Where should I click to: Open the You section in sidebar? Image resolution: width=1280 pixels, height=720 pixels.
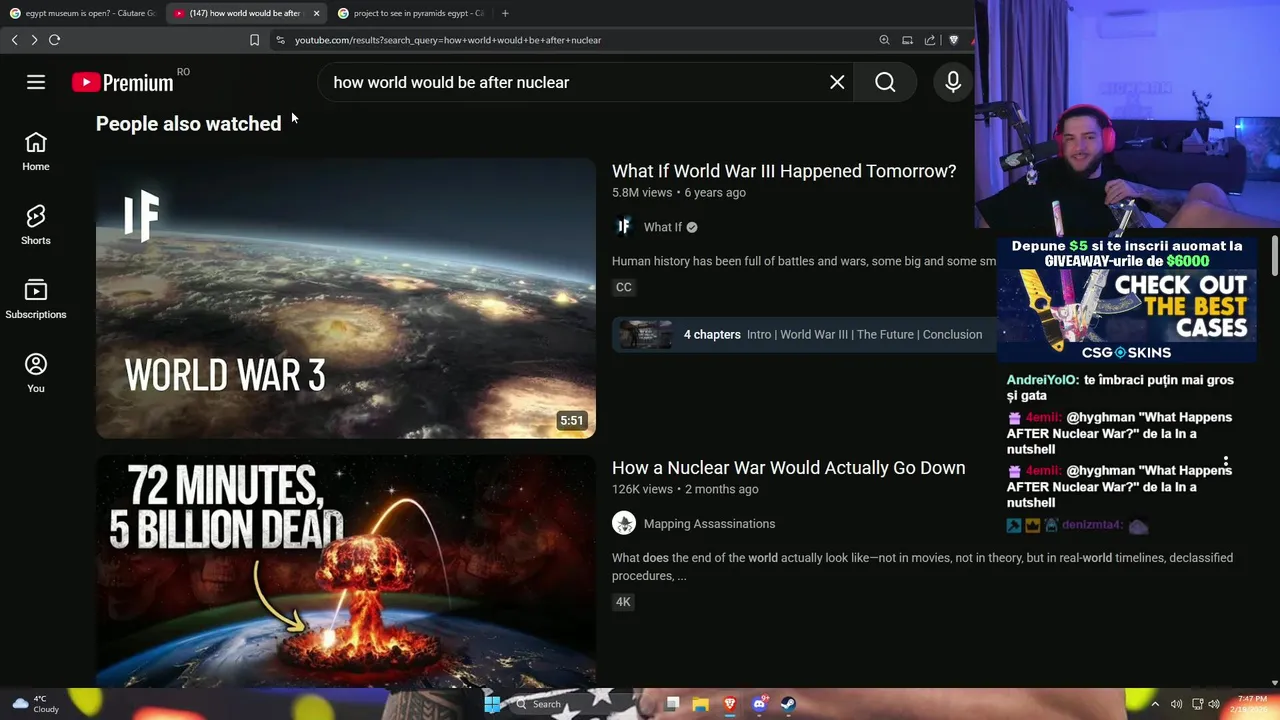pos(36,373)
